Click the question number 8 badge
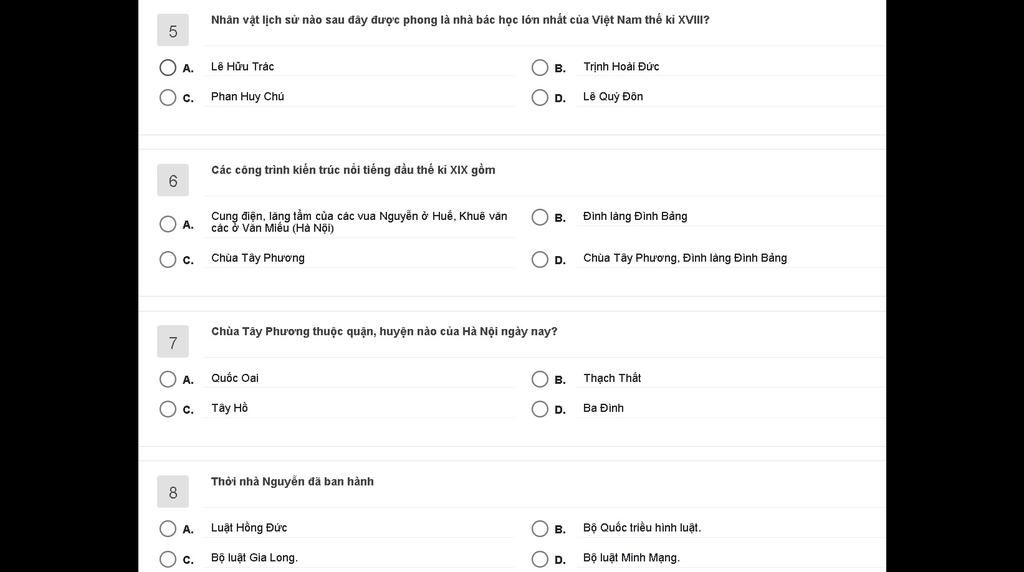 173,491
